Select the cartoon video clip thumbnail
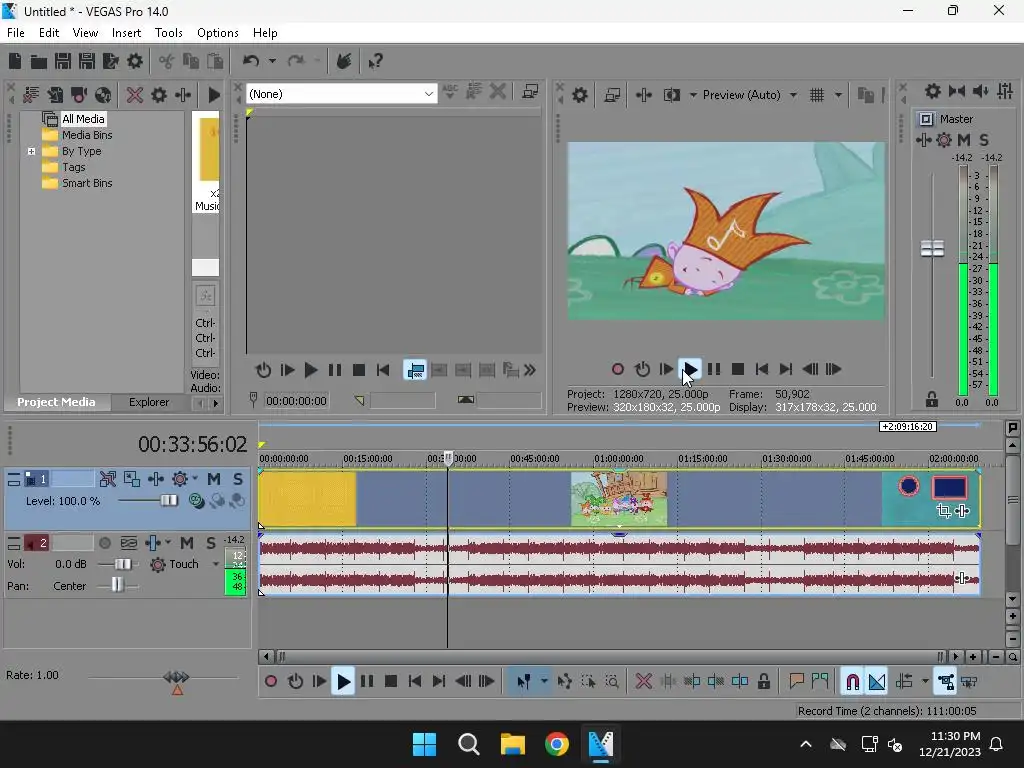 (x=619, y=499)
